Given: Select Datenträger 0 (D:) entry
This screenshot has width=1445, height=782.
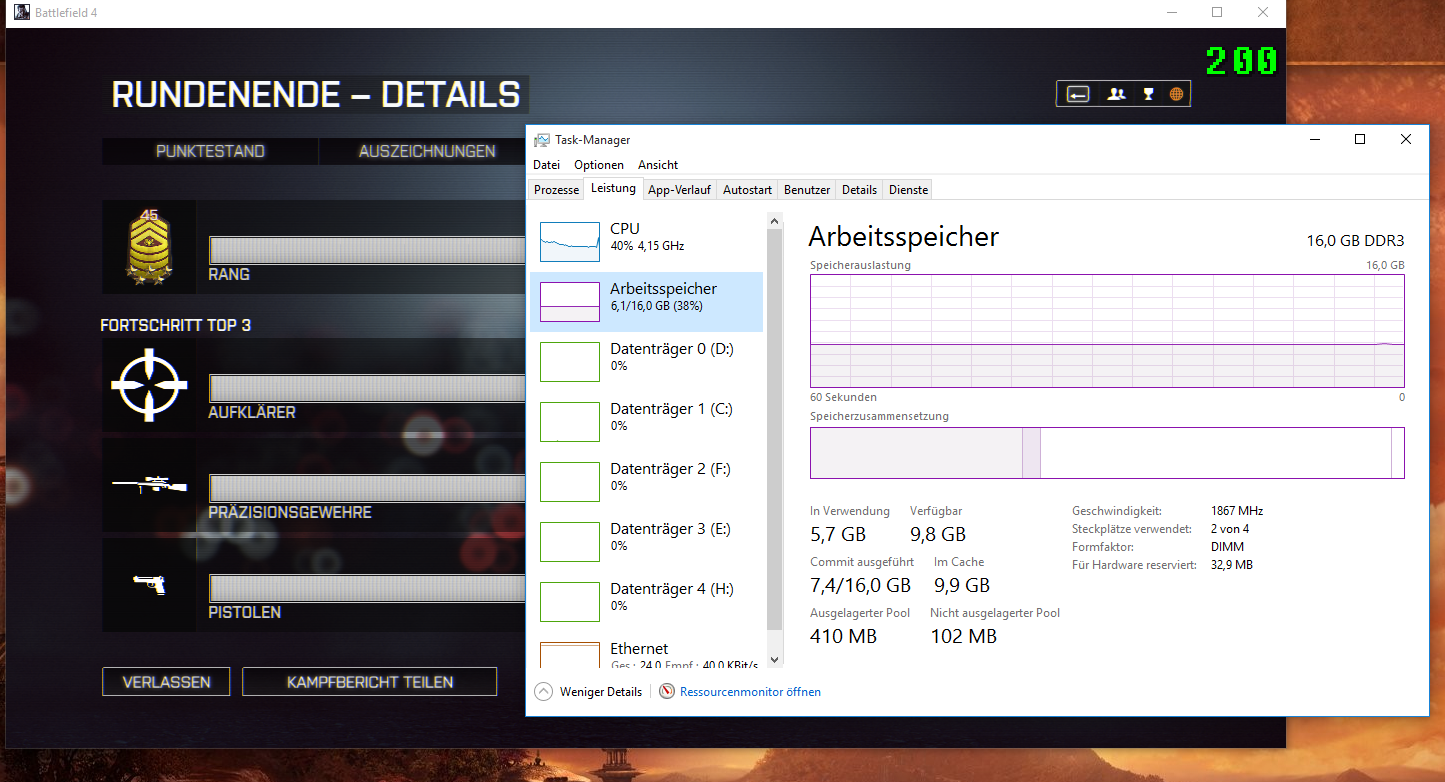Looking at the screenshot, I should (646, 362).
